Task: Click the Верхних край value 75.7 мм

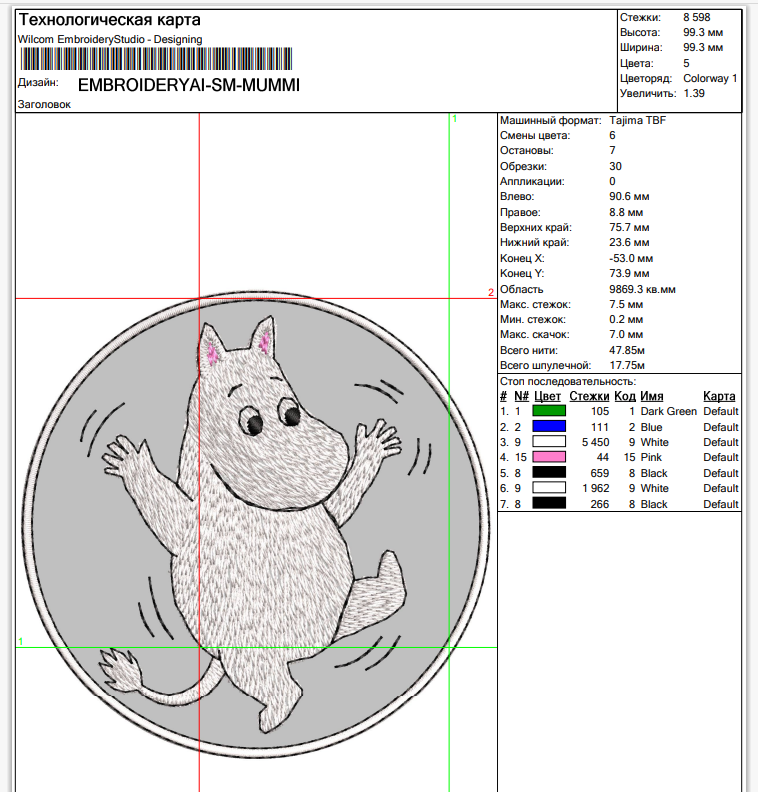Action: coord(629,227)
